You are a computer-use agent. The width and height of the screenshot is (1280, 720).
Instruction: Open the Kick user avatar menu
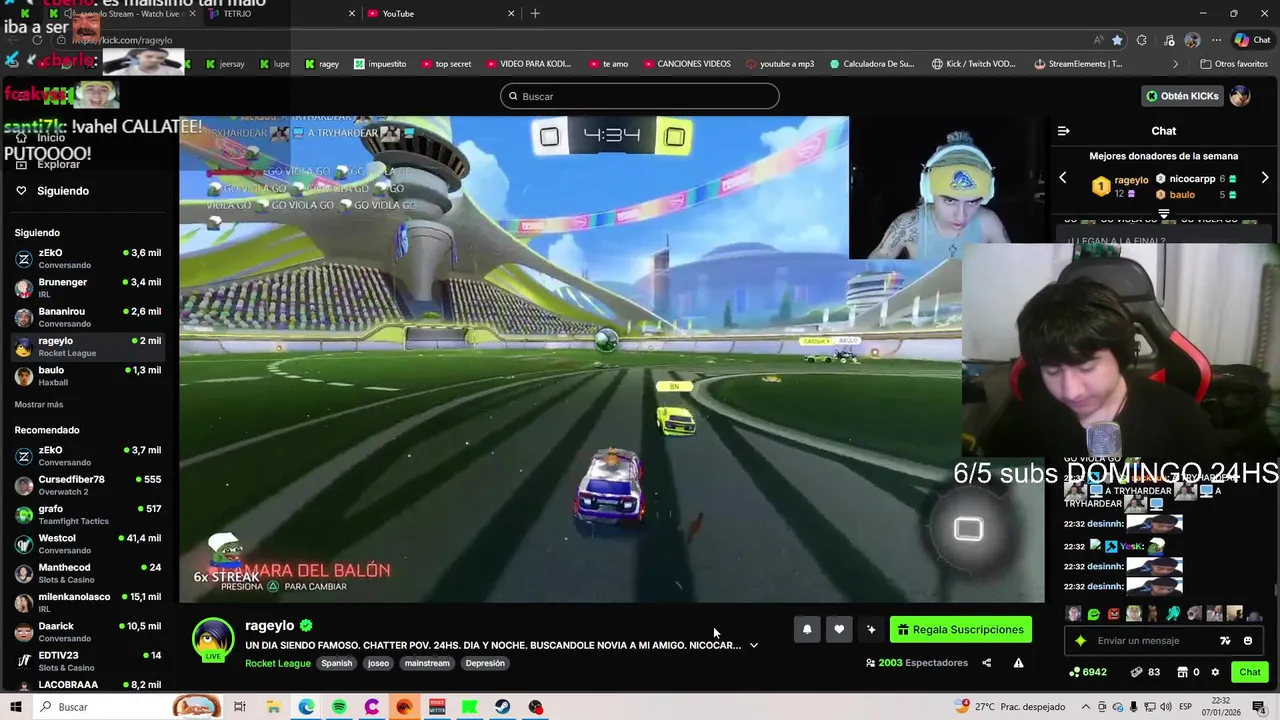1240,96
